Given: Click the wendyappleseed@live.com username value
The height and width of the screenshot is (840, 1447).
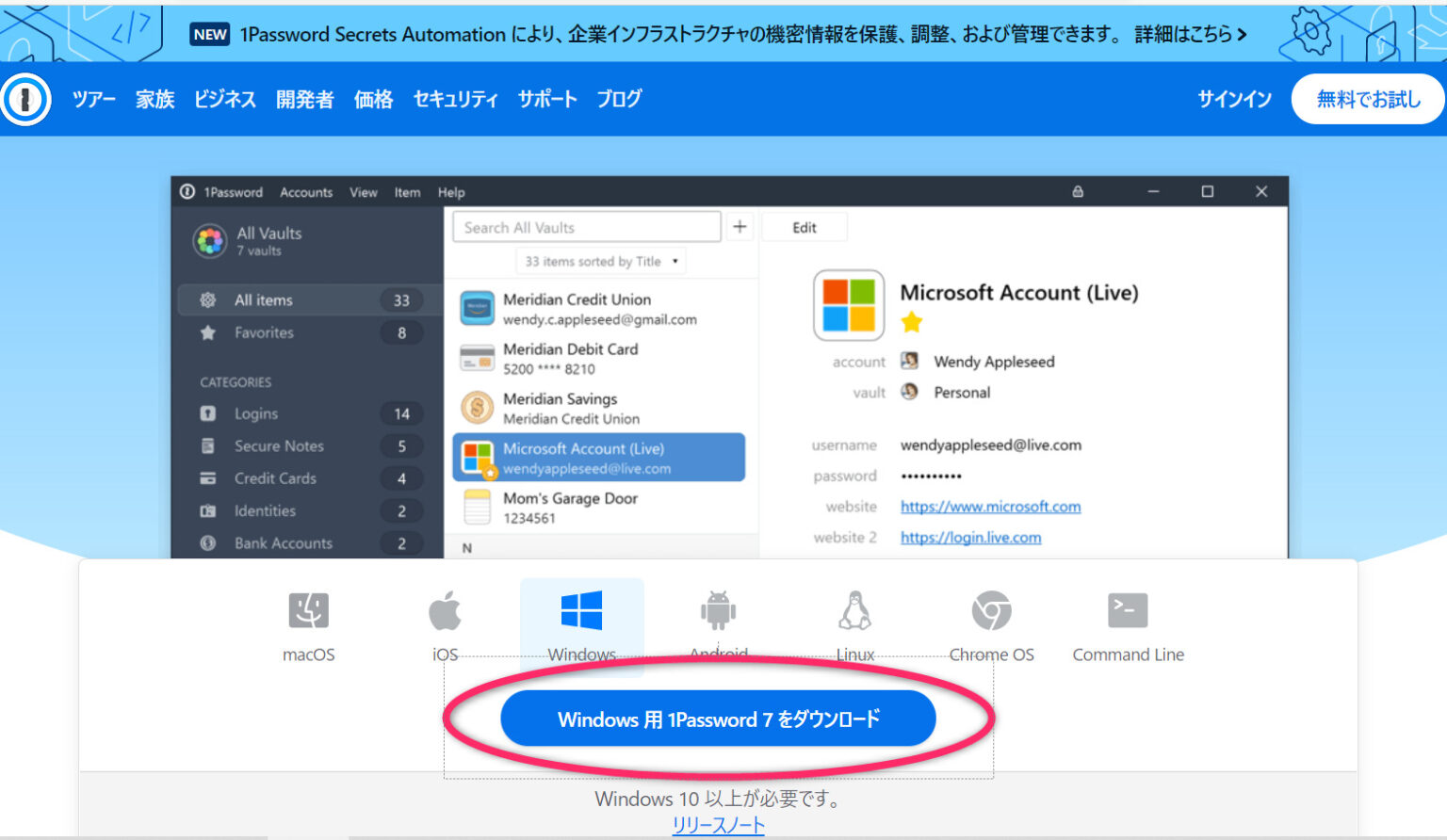Looking at the screenshot, I should (991, 445).
